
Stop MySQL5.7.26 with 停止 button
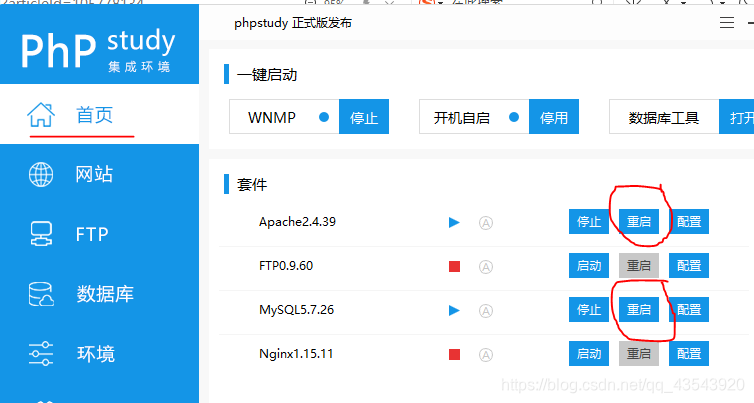(x=589, y=309)
